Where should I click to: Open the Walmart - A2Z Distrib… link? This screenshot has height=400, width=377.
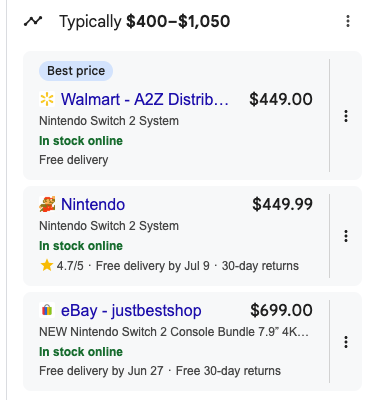click(145, 99)
